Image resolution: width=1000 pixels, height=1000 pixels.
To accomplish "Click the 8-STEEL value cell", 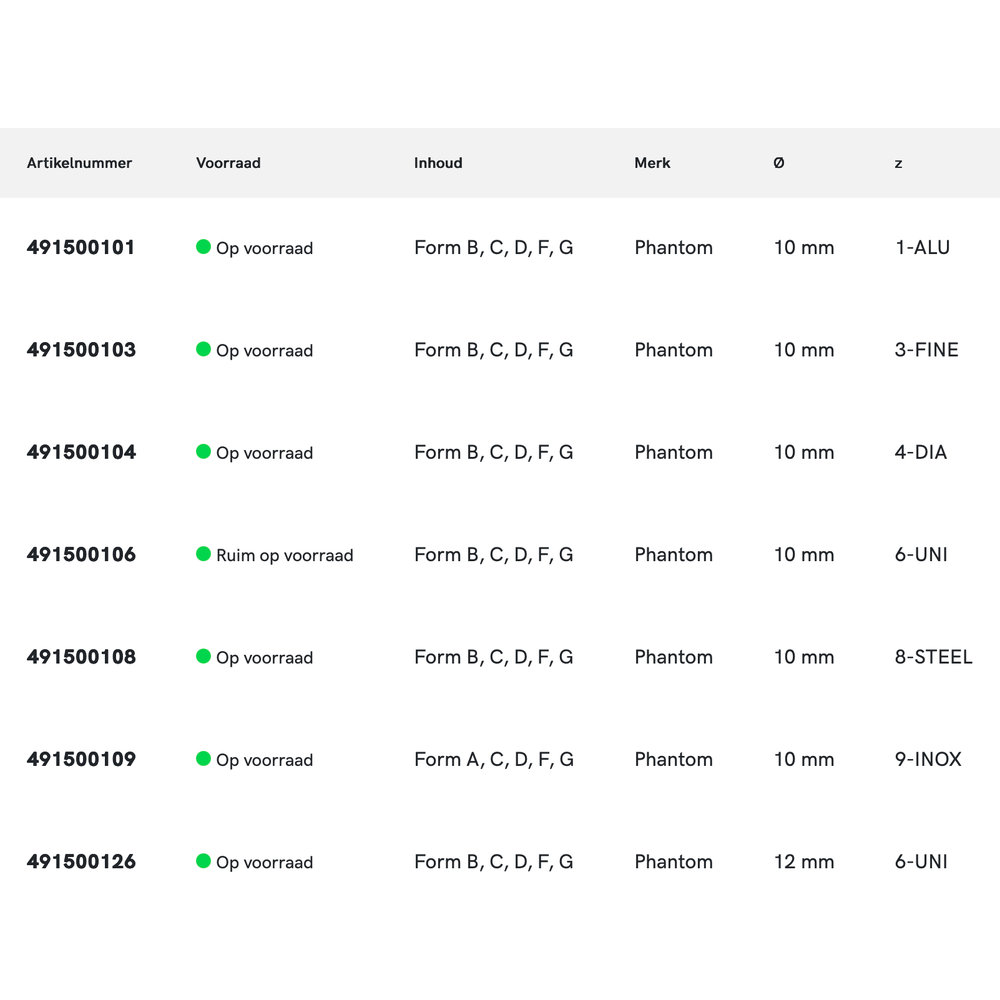I will click(933, 657).
